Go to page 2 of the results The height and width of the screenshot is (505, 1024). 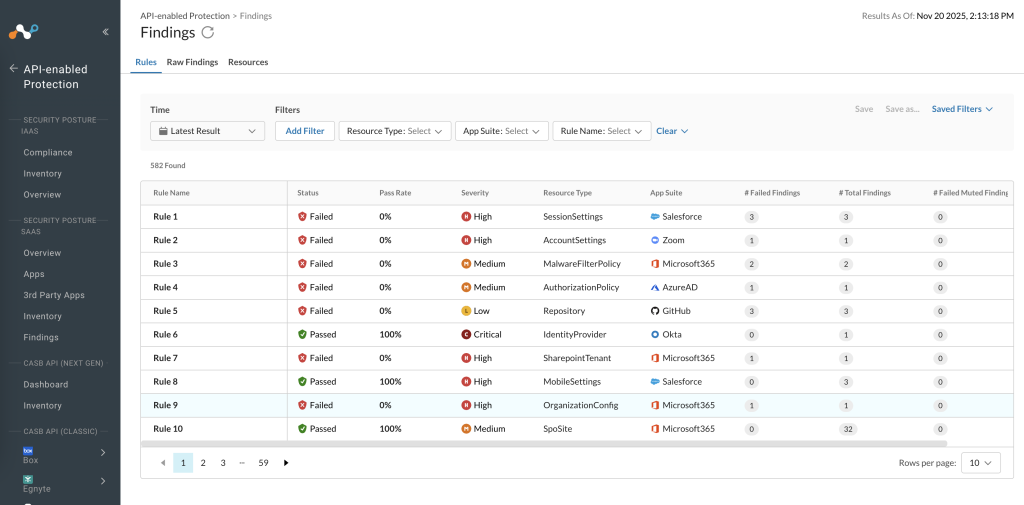203,463
